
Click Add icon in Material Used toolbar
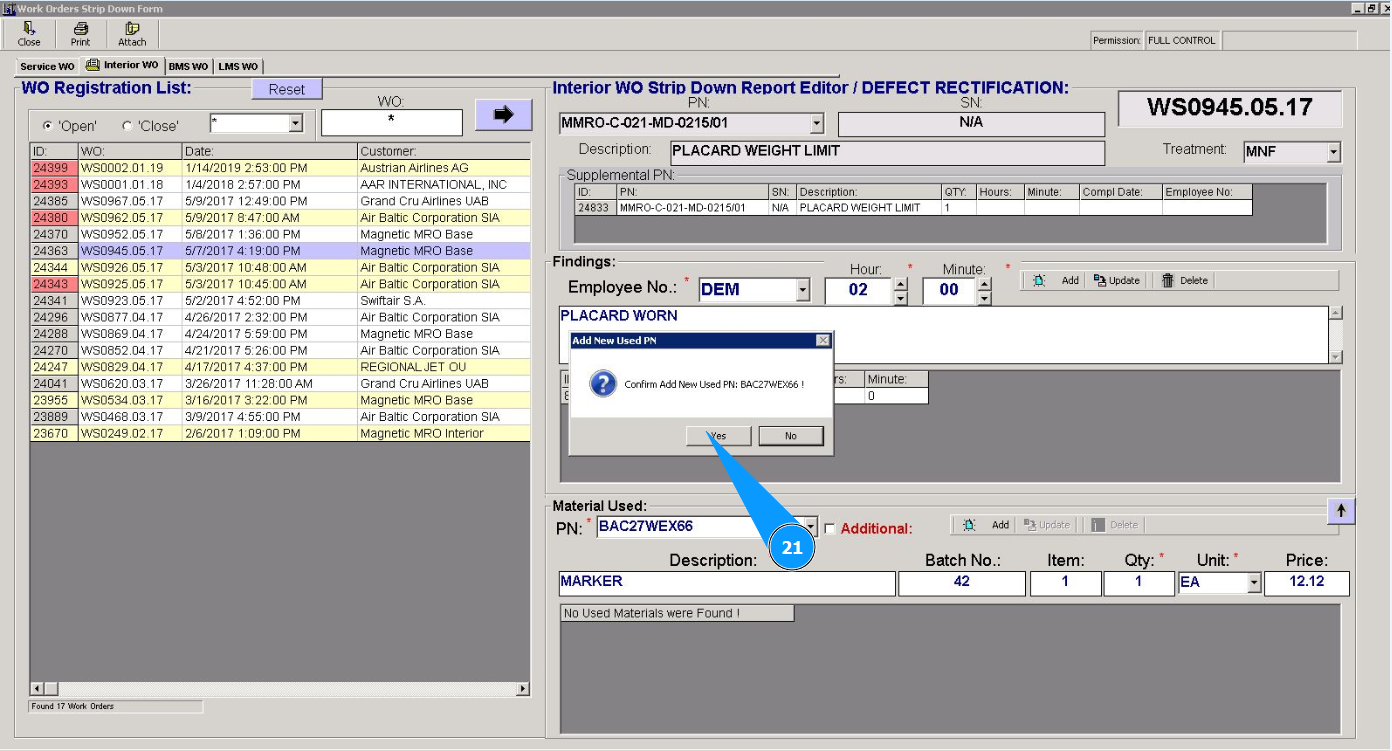click(x=969, y=525)
